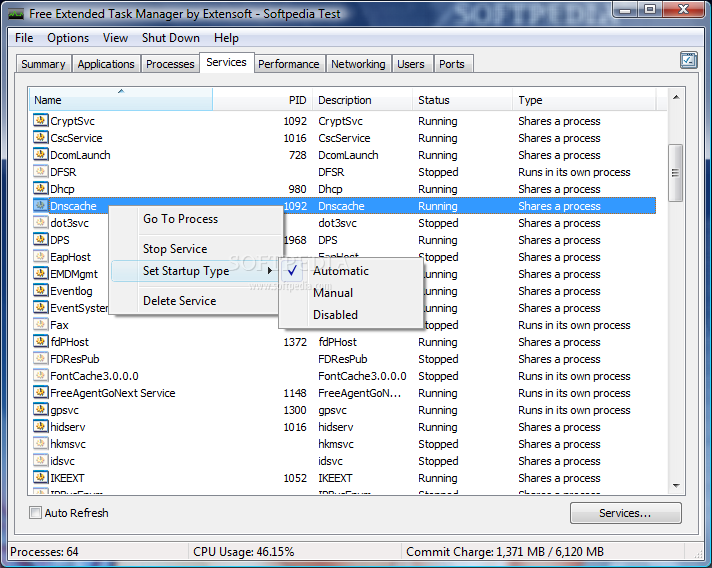Sort by the PID column header
Screen dimensions: 712x568
262,100
